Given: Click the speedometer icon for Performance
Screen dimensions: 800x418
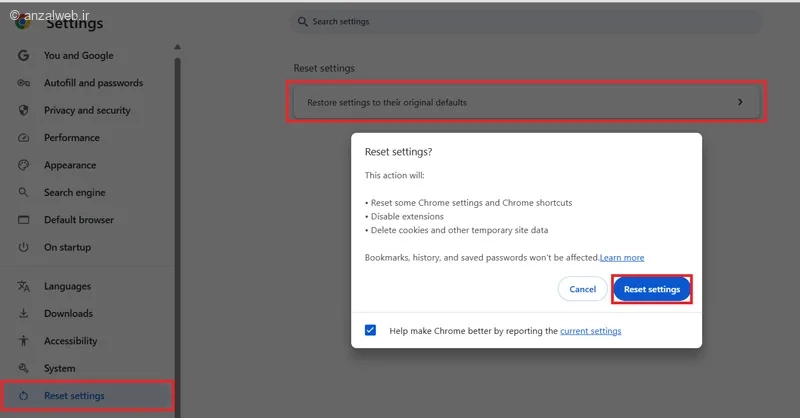Looking at the screenshot, I should click(x=23, y=138).
